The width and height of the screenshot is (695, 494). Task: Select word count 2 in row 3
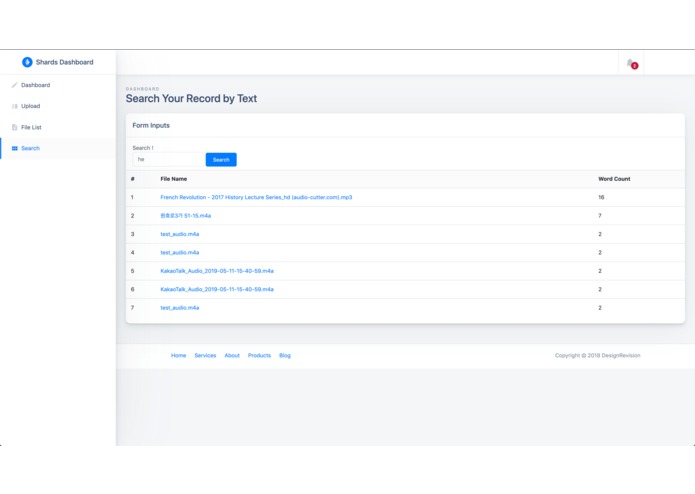pos(600,234)
